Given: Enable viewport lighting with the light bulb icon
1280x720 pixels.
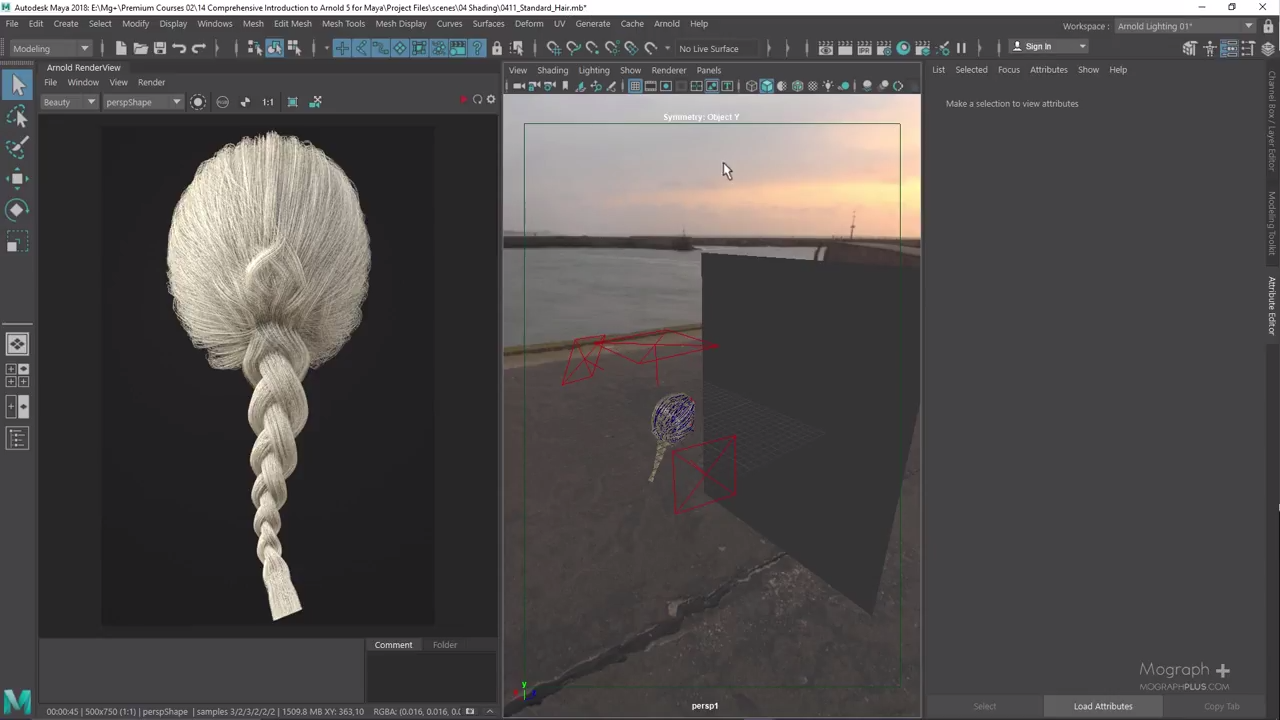Looking at the screenshot, I should pyautogui.click(x=828, y=85).
